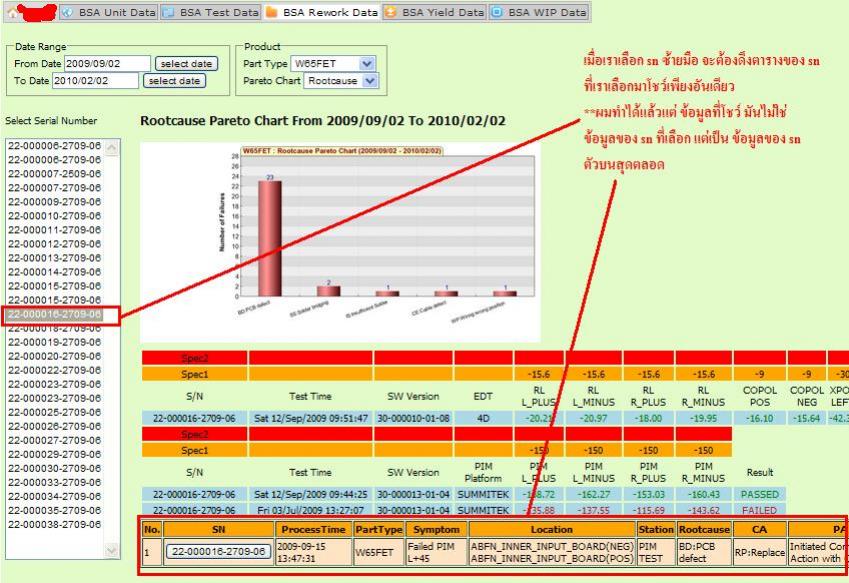Select serial number 22-000022-2709-06

pos(55,370)
